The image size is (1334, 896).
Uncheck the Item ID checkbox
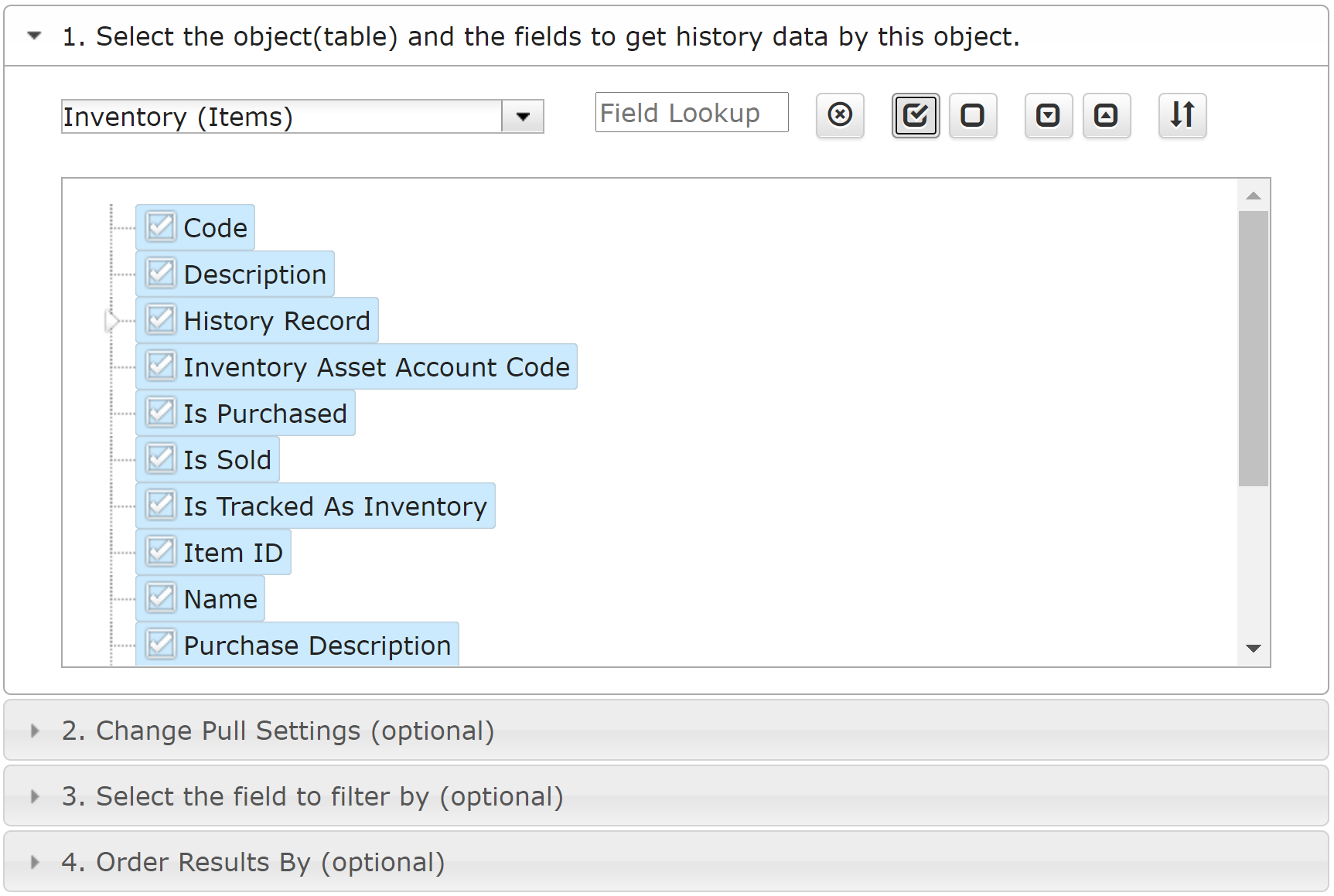pos(161,551)
